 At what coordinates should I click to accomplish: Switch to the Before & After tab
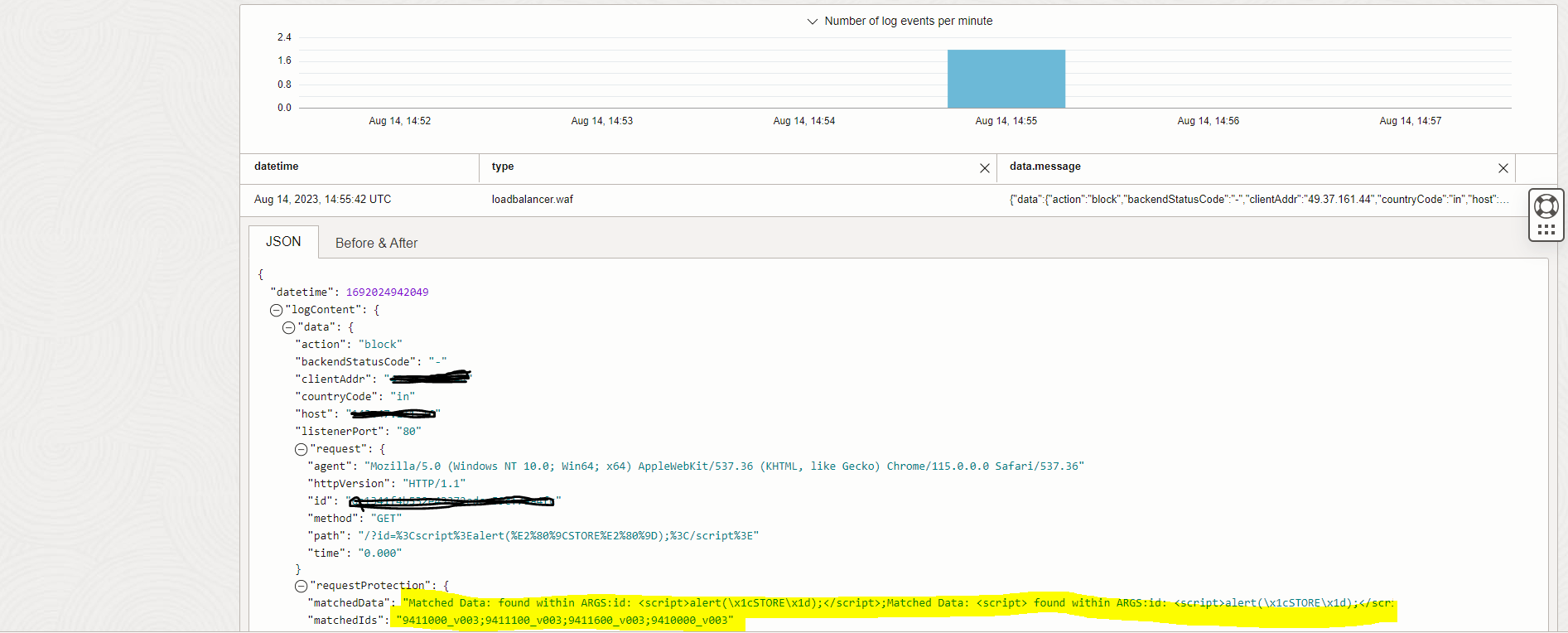376,243
